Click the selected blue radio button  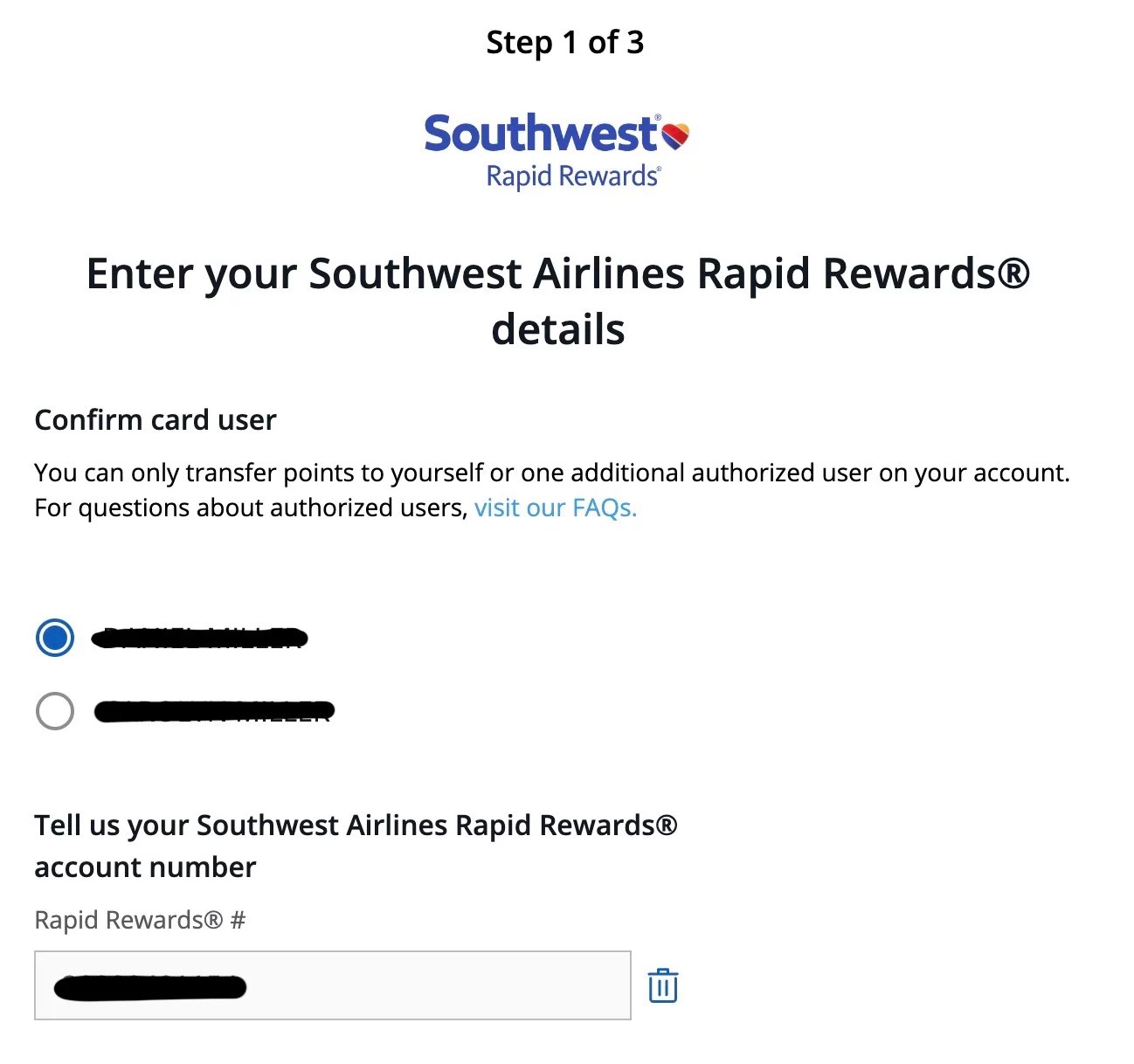click(x=54, y=638)
